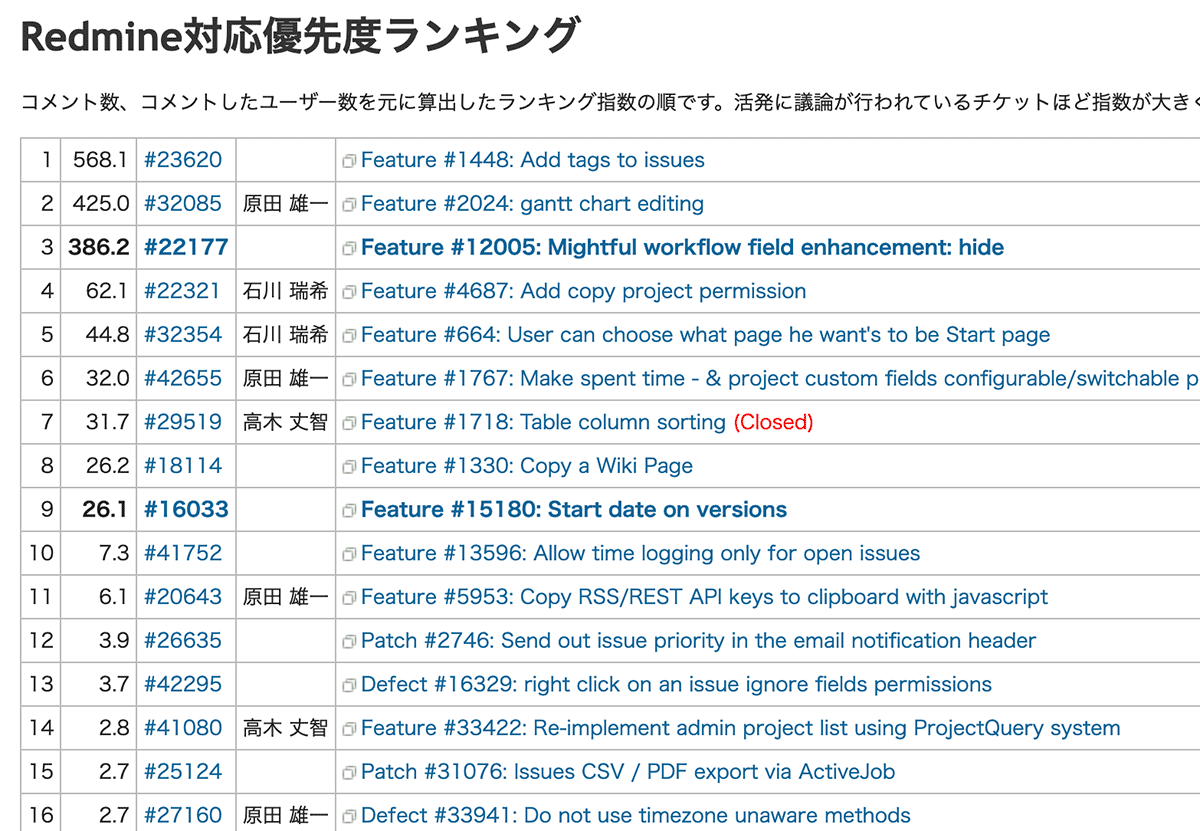The image size is (1200, 831).
Task: Click the small icon before Feature #33422
Action: (349, 729)
